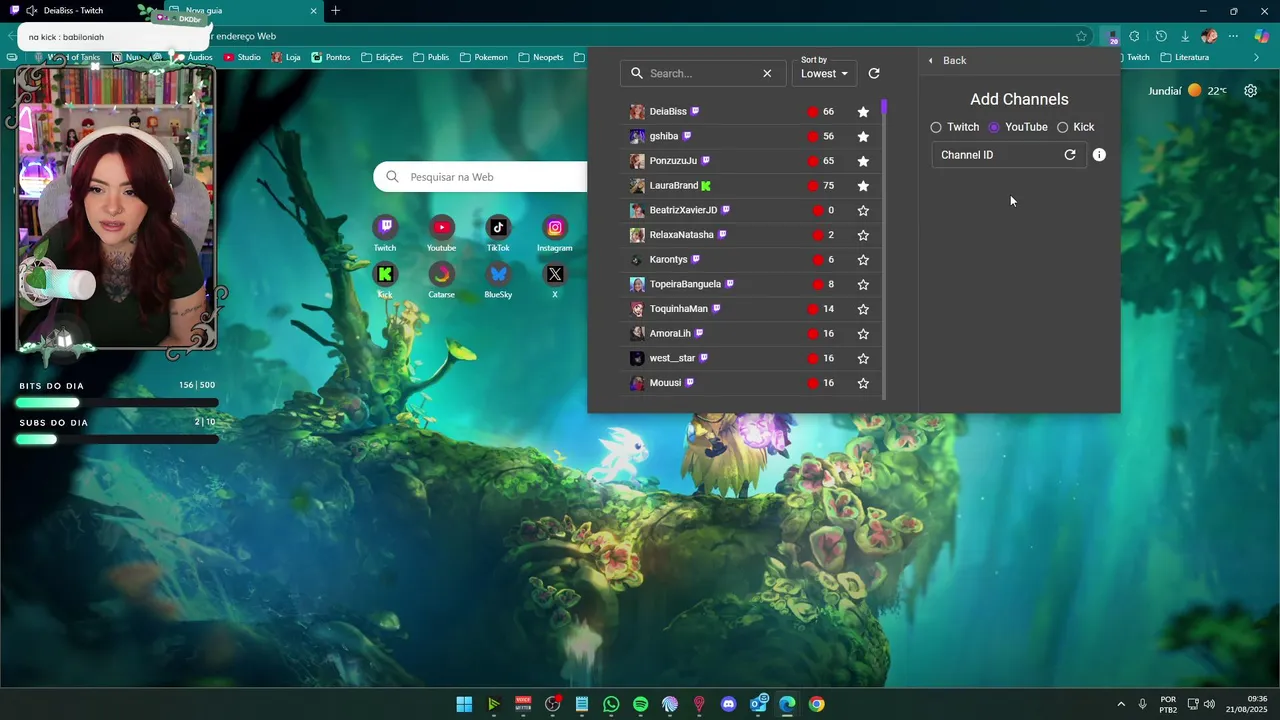Favorite Karontys with its star
This screenshot has width=1280, height=720.
coord(863,260)
